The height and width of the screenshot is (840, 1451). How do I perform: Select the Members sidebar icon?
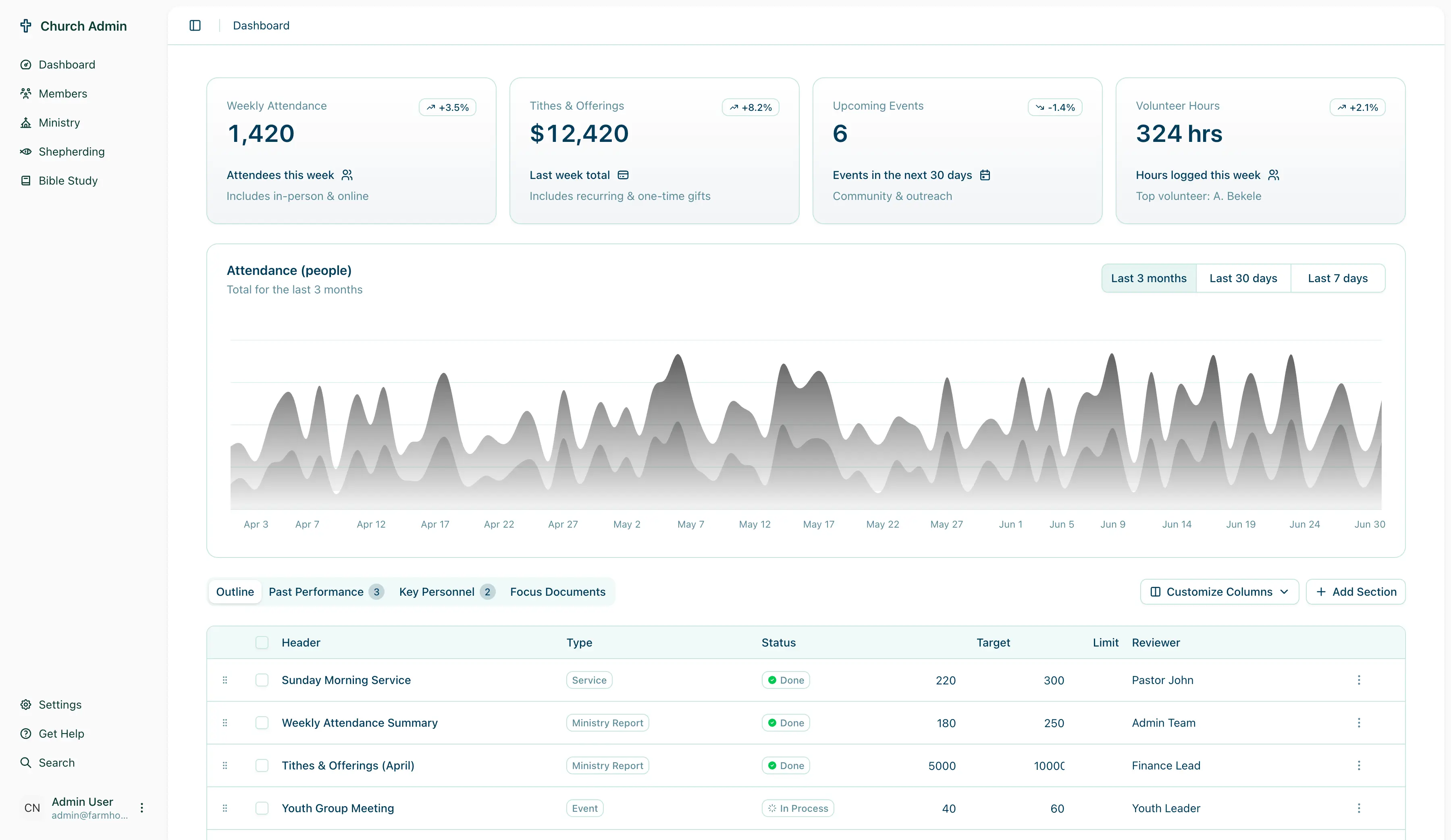[x=27, y=93]
